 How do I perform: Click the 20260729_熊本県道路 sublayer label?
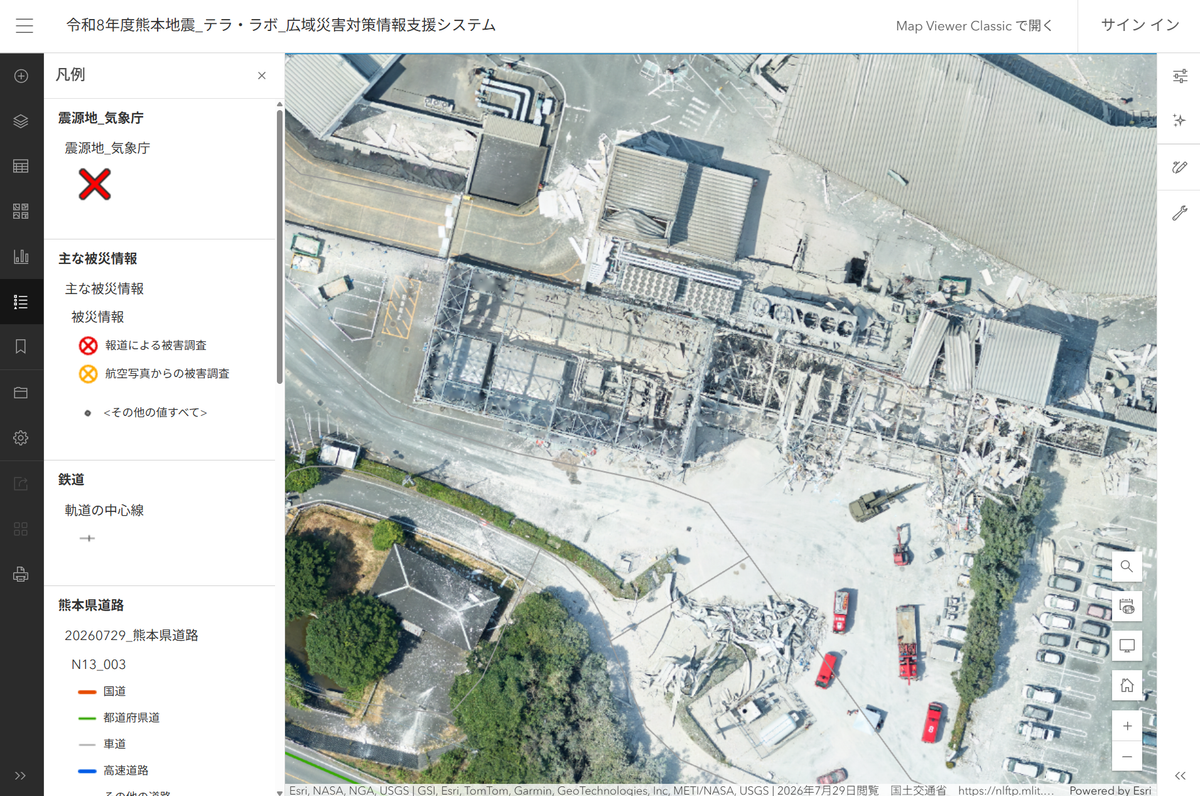click(x=131, y=636)
